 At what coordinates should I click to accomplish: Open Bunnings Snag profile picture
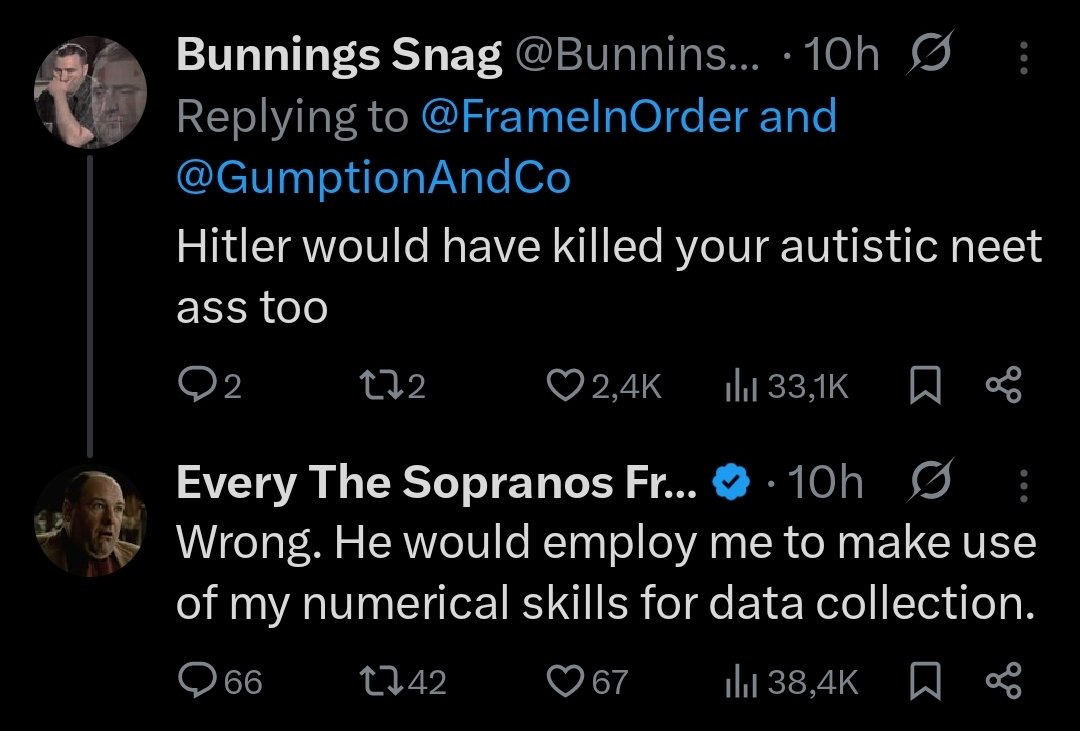point(91,91)
